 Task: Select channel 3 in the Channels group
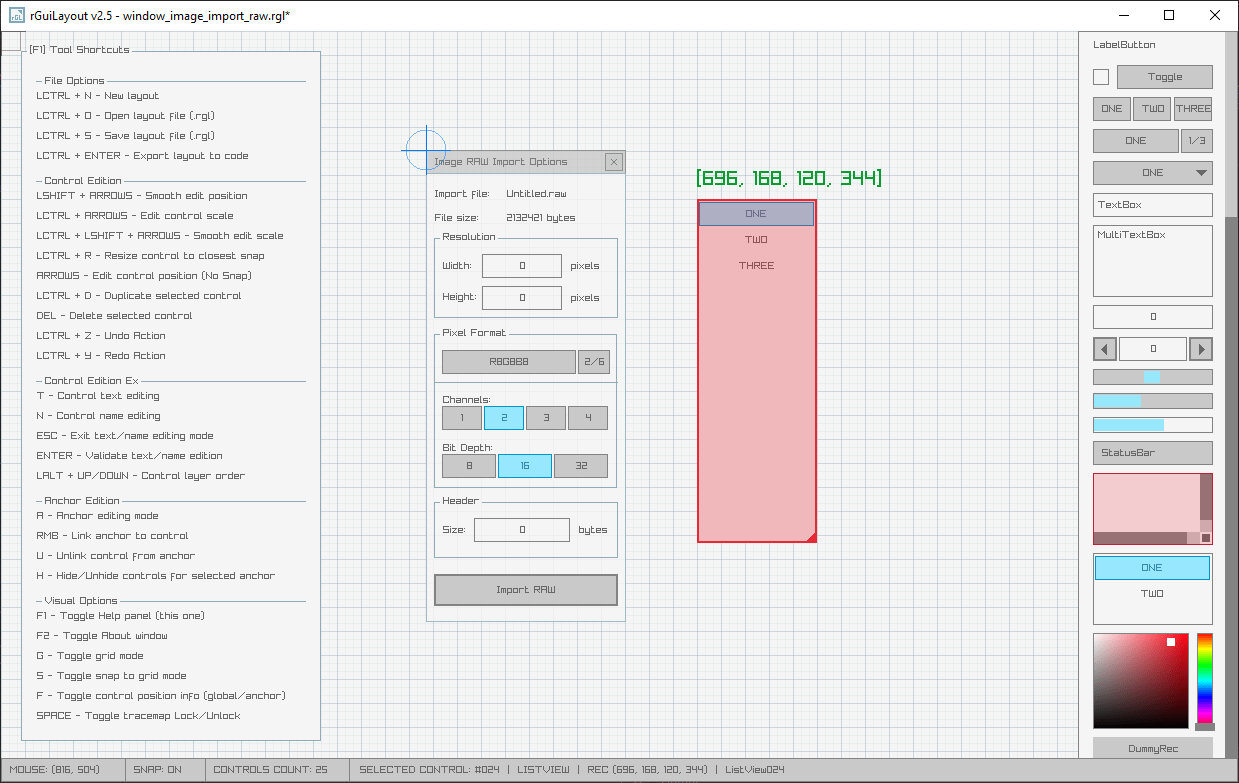coord(545,417)
